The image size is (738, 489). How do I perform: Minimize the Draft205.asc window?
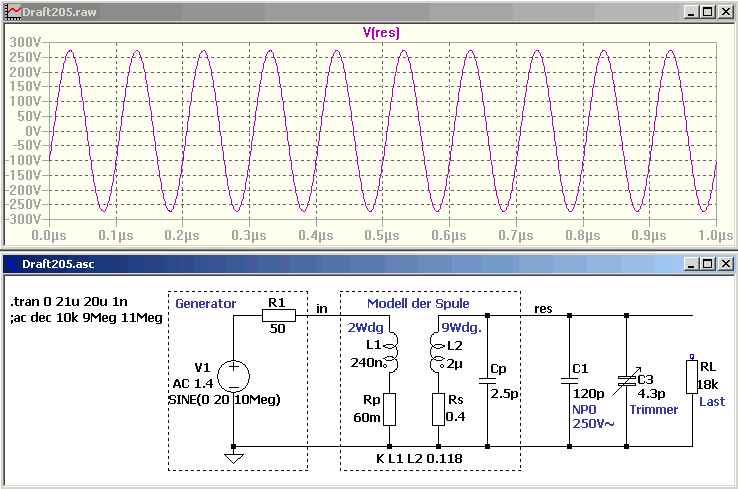pyautogui.click(x=691, y=264)
